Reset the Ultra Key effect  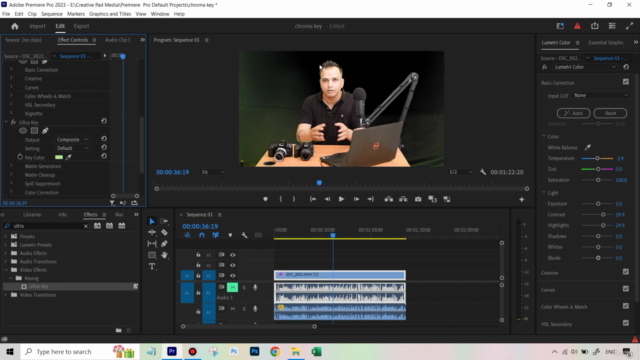coord(104,121)
